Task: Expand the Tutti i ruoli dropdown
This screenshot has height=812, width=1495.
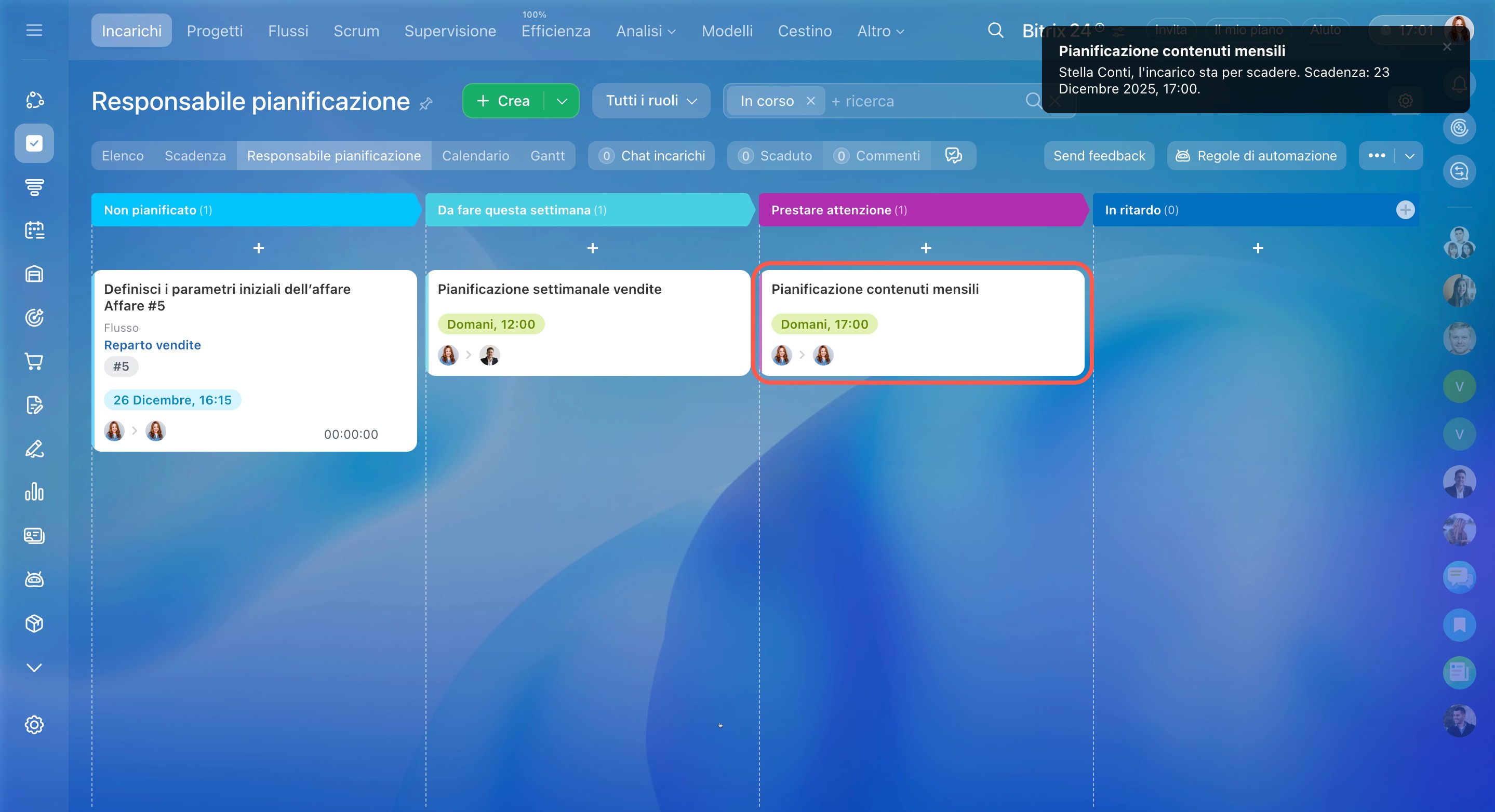Action: tap(650, 101)
